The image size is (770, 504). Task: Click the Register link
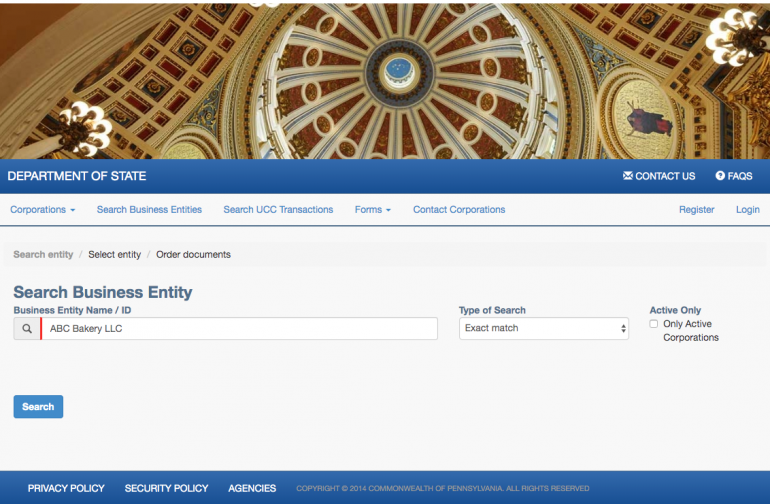coord(696,210)
